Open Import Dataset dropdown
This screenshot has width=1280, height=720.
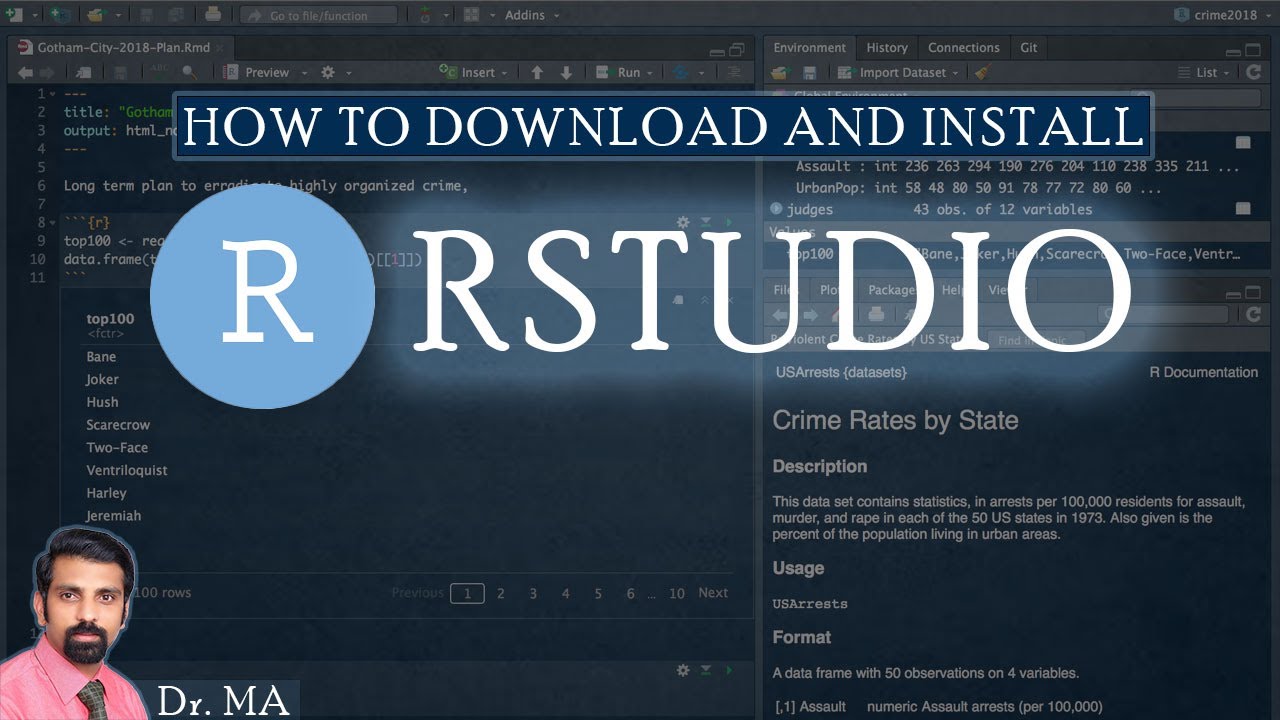[897, 72]
